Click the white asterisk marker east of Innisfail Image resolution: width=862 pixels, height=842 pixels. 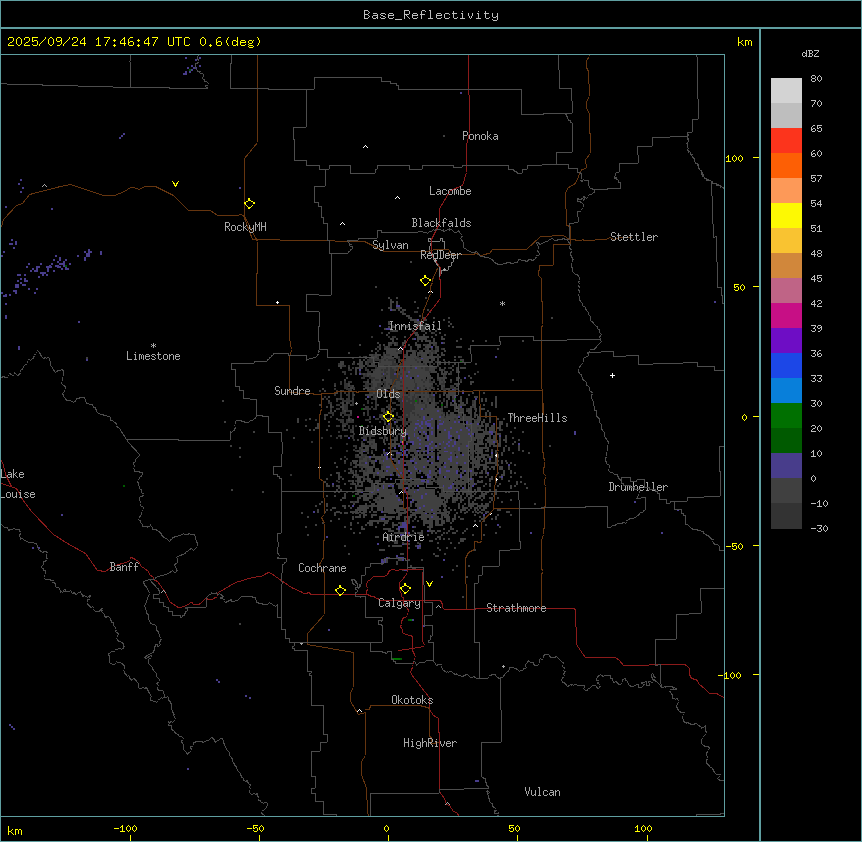click(x=502, y=304)
